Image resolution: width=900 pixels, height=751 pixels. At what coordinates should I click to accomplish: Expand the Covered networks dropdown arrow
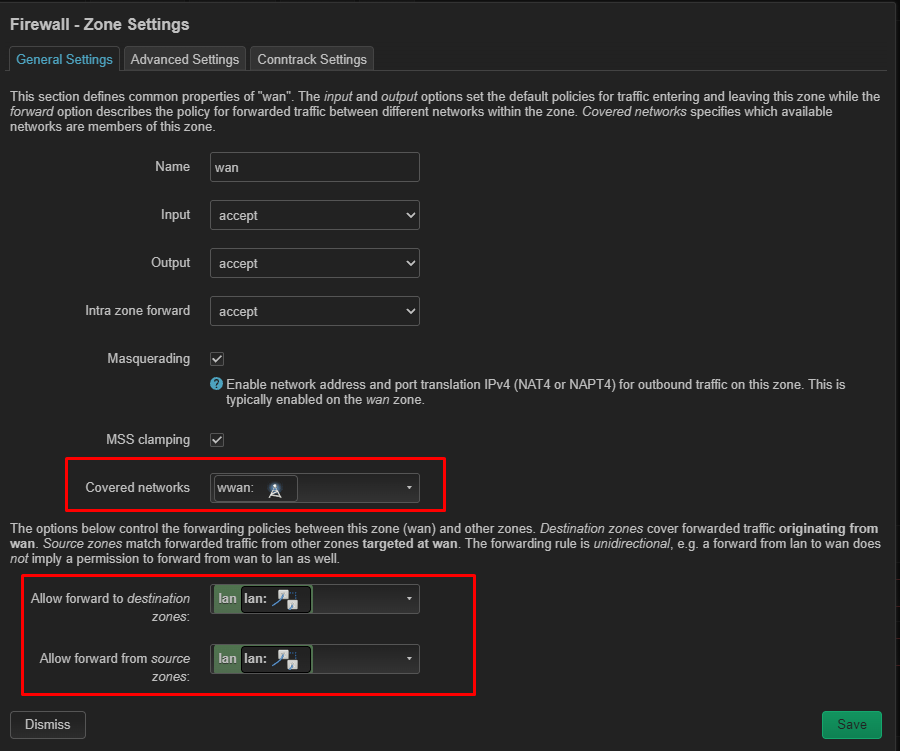[x=409, y=488]
